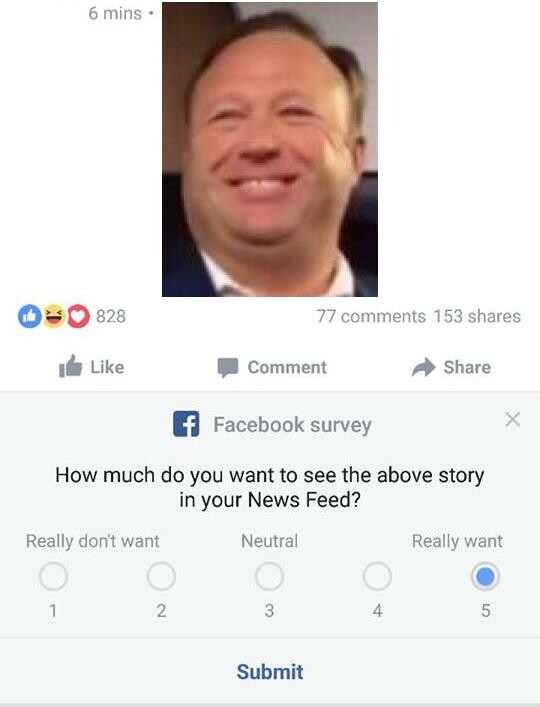Open the 77 comments link
This screenshot has height=707, width=540.
coord(371,316)
